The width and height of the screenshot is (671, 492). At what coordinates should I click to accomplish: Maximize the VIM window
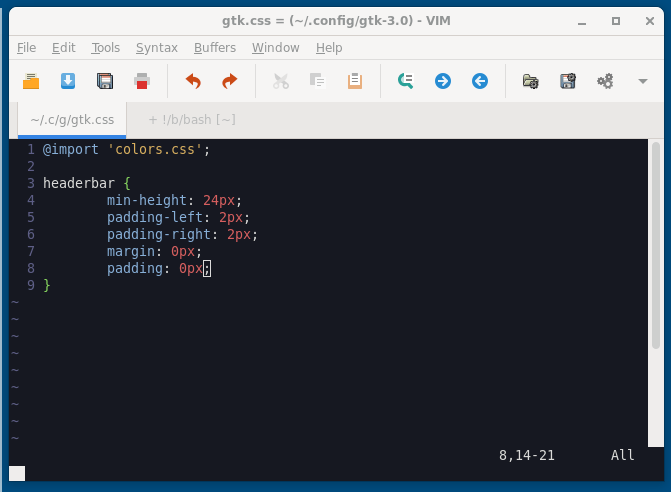[616, 21]
